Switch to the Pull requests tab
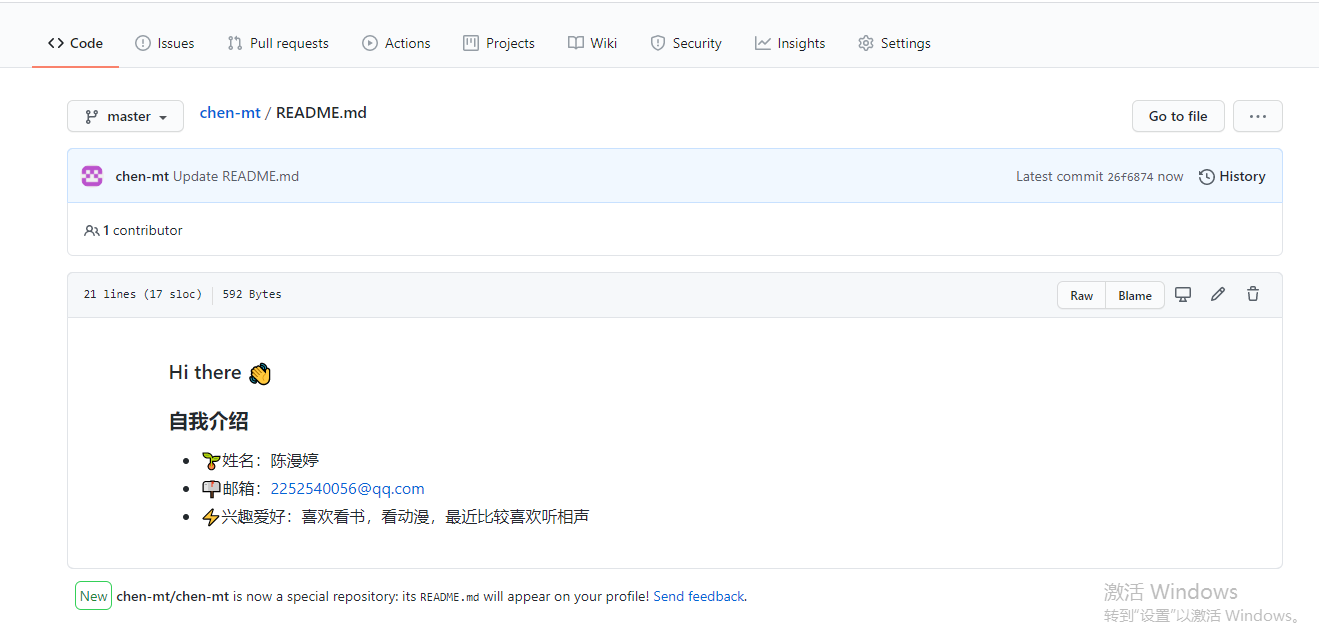The width and height of the screenshot is (1319, 631). tap(277, 43)
